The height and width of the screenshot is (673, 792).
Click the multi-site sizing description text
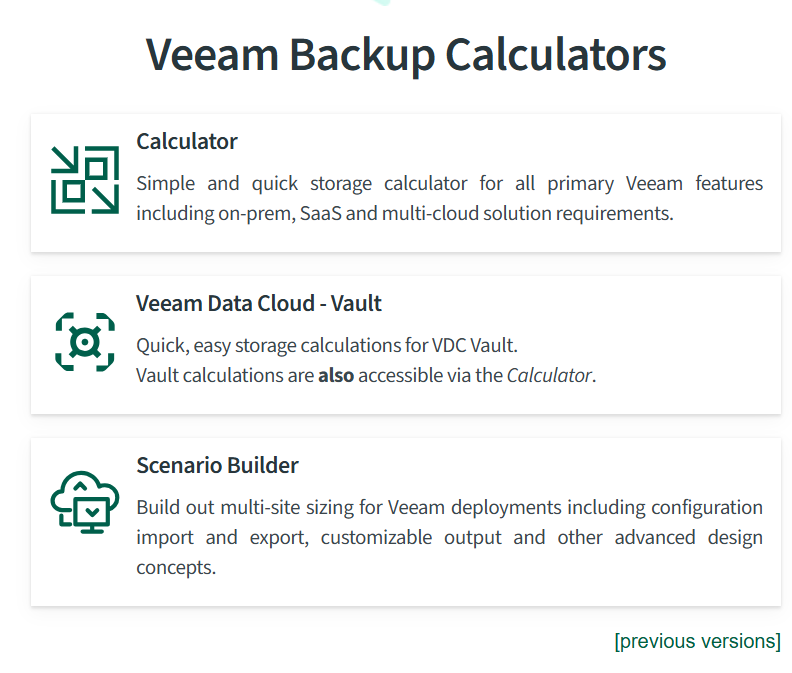(x=449, y=507)
